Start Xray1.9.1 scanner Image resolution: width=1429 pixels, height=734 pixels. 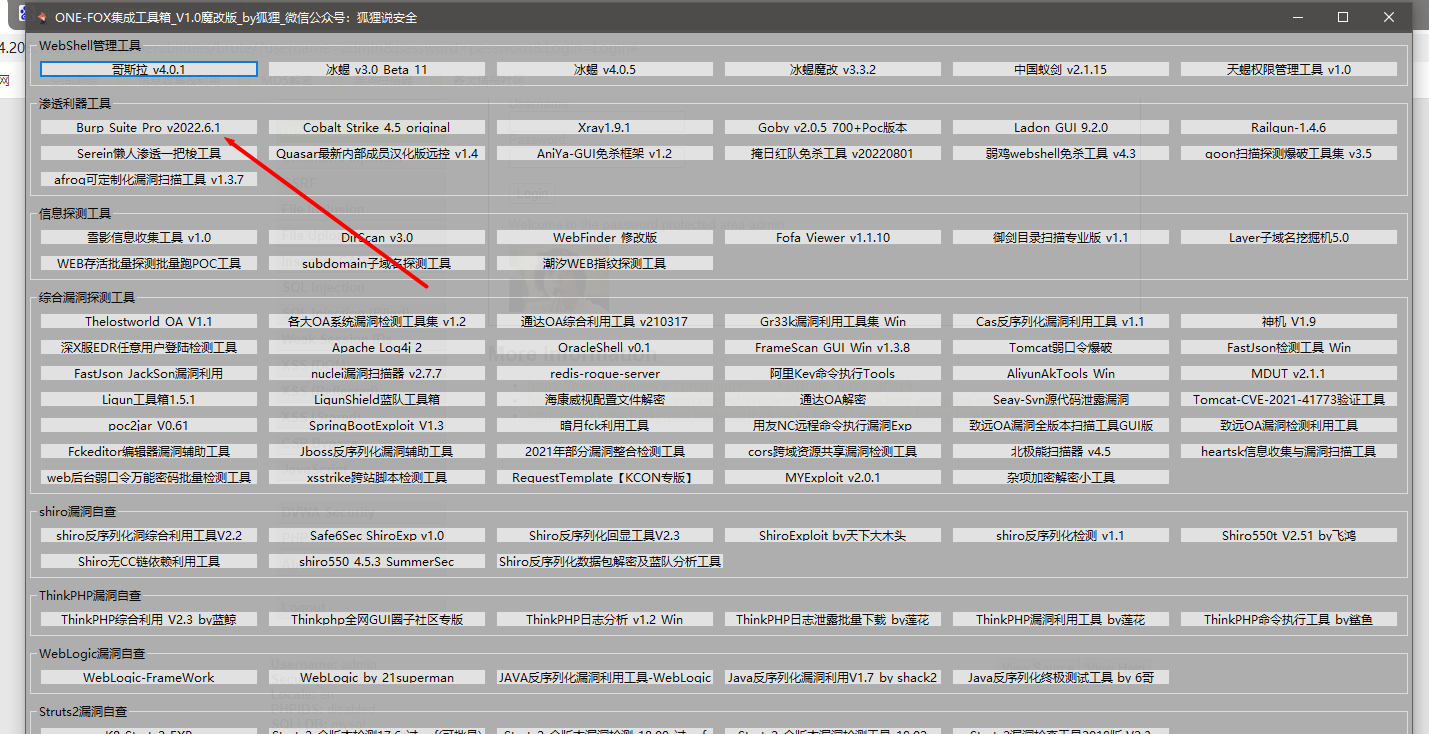(605, 128)
